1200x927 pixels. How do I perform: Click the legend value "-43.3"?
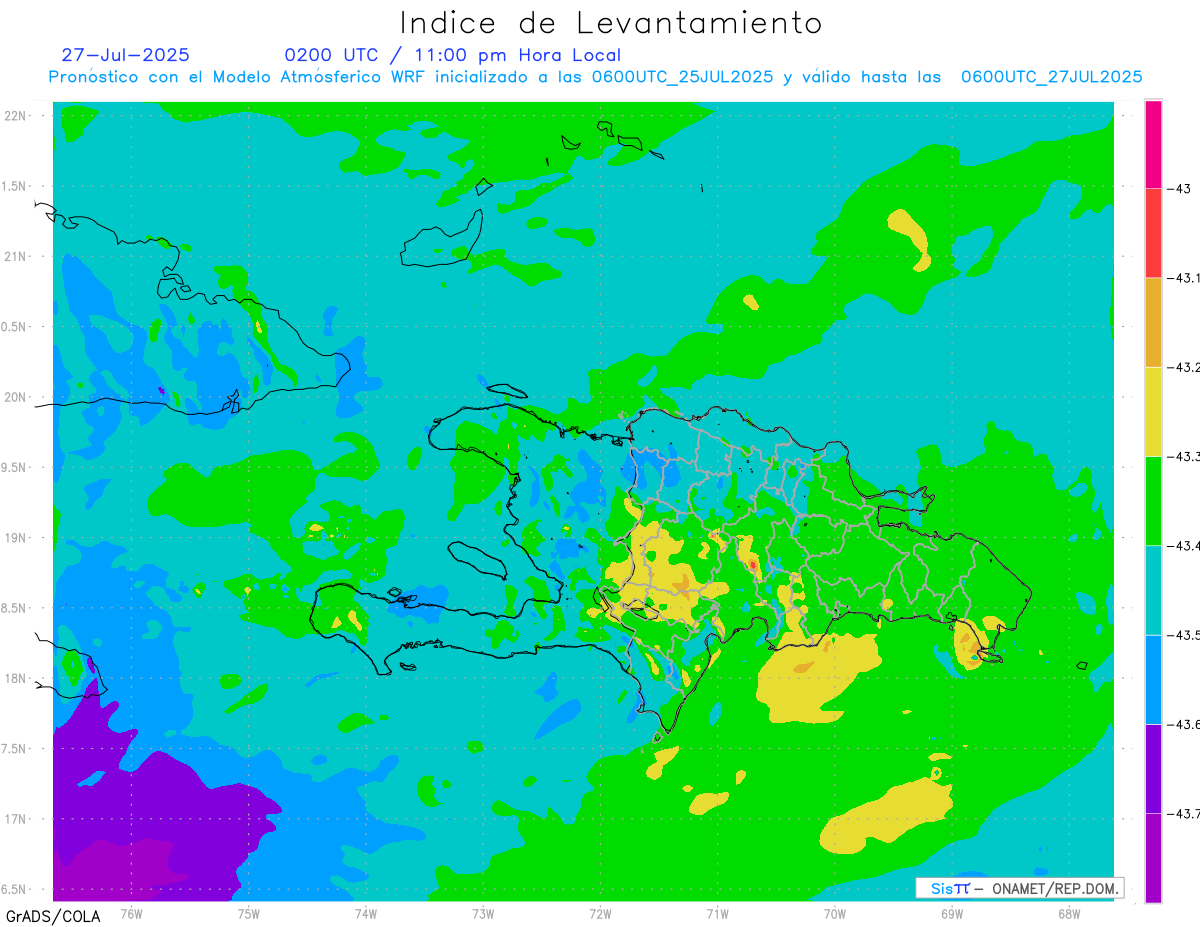1184,456
